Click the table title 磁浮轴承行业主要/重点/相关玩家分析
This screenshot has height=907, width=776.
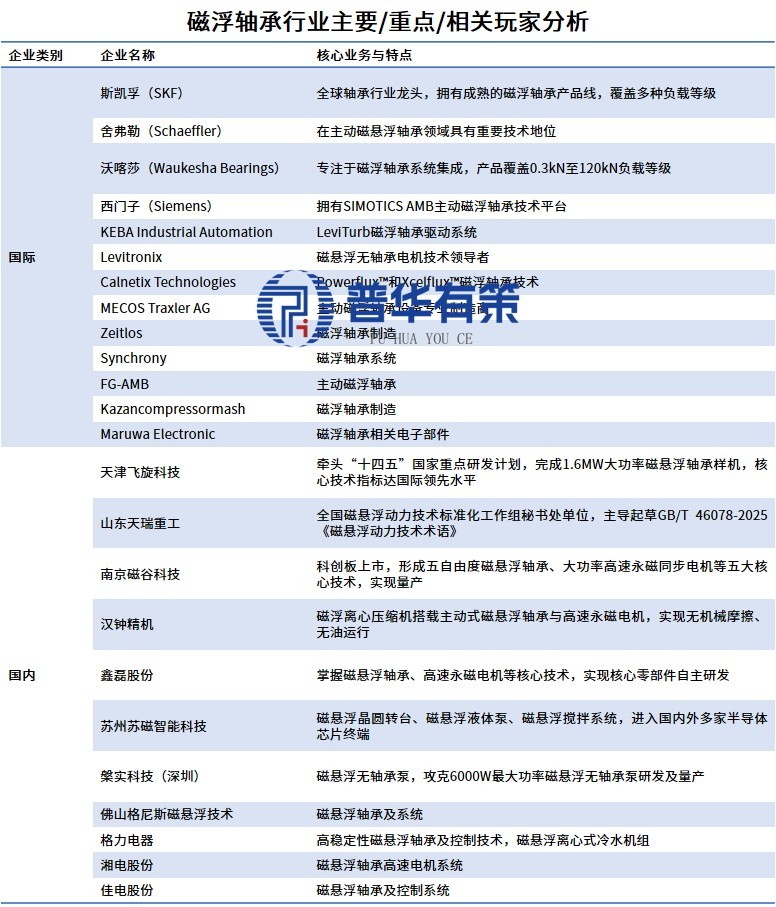click(x=387, y=22)
